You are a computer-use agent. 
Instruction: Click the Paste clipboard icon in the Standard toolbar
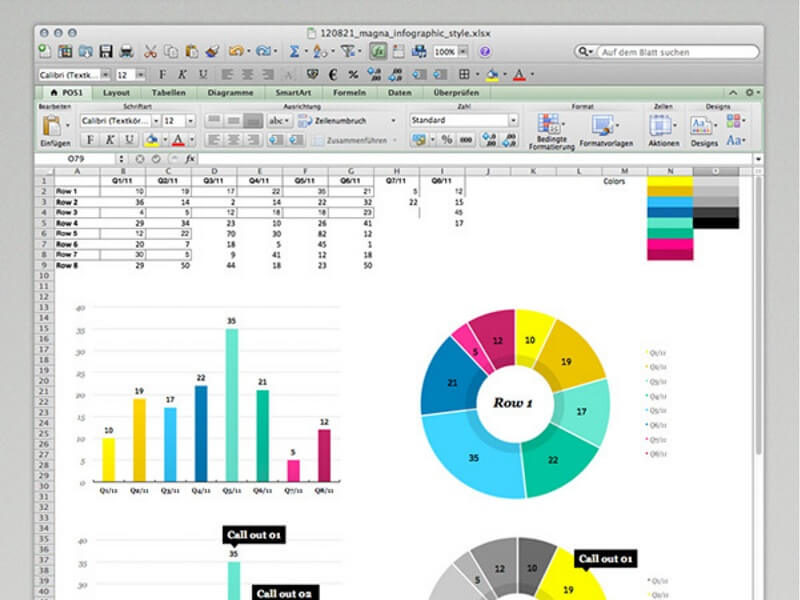pos(191,51)
